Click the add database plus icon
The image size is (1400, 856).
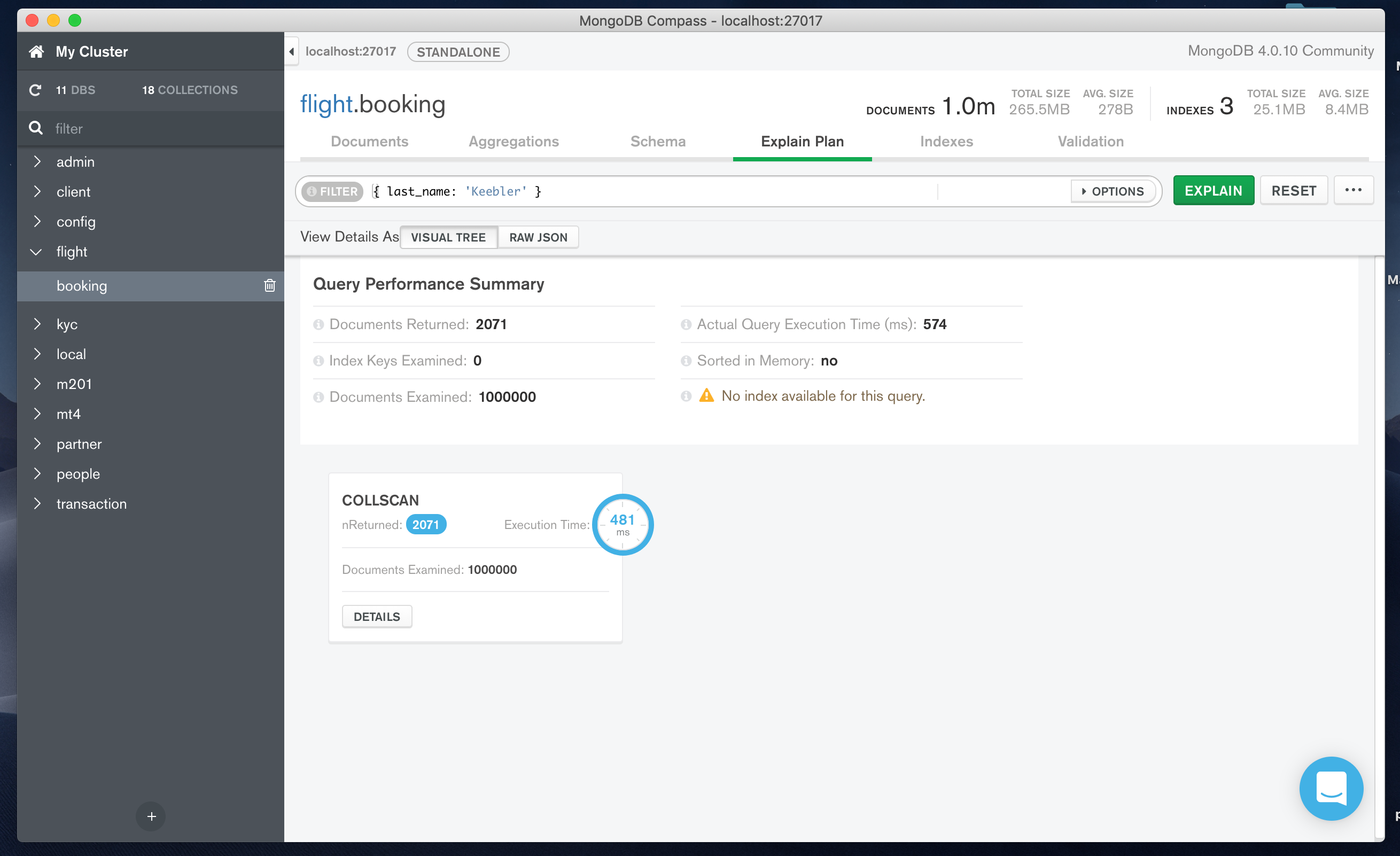click(x=151, y=816)
